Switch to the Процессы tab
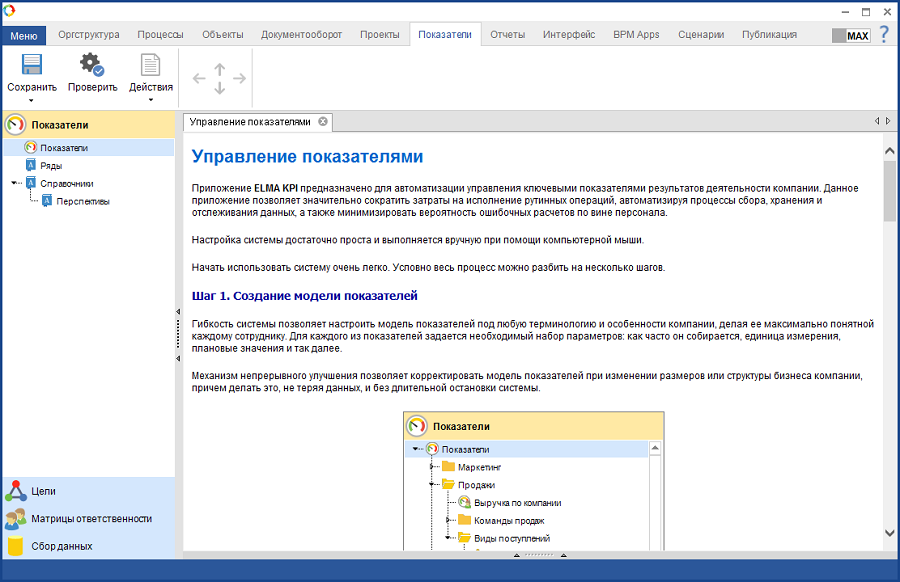900x582 pixels. click(x=160, y=34)
